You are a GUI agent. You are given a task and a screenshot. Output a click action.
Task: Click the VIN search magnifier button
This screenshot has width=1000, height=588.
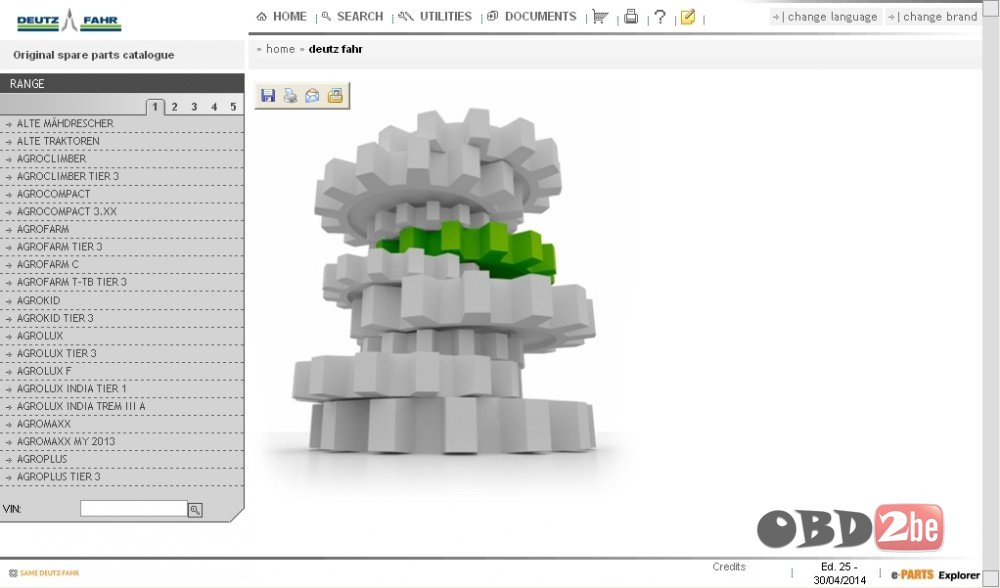[195, 510]
